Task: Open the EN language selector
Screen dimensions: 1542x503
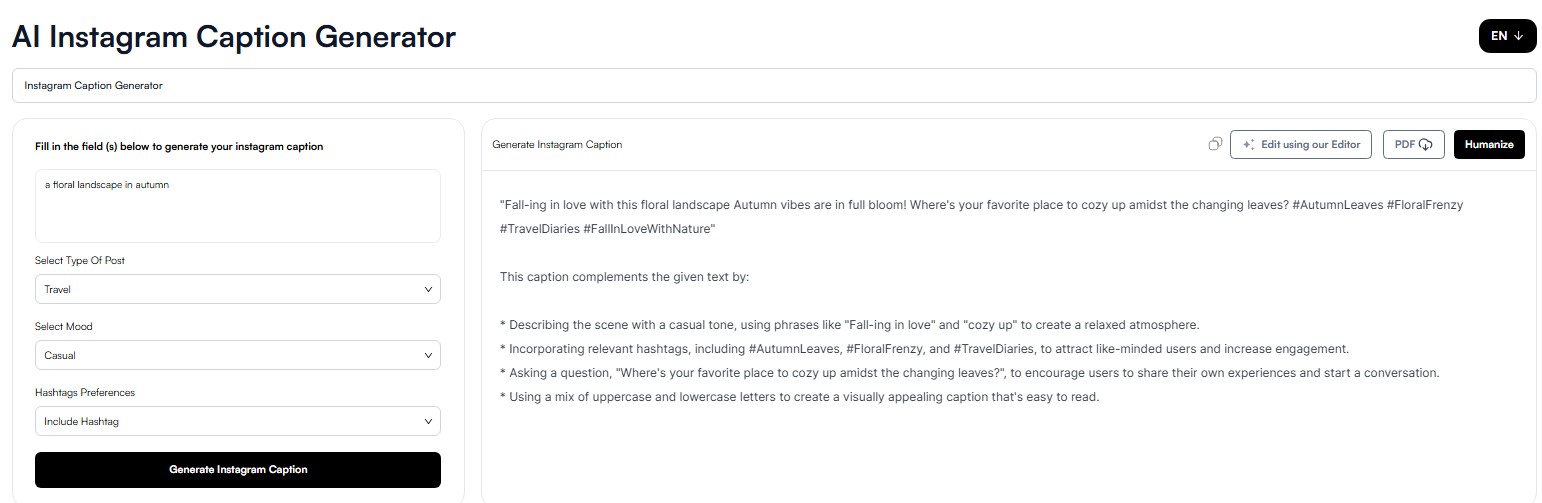Action: 1507,36
